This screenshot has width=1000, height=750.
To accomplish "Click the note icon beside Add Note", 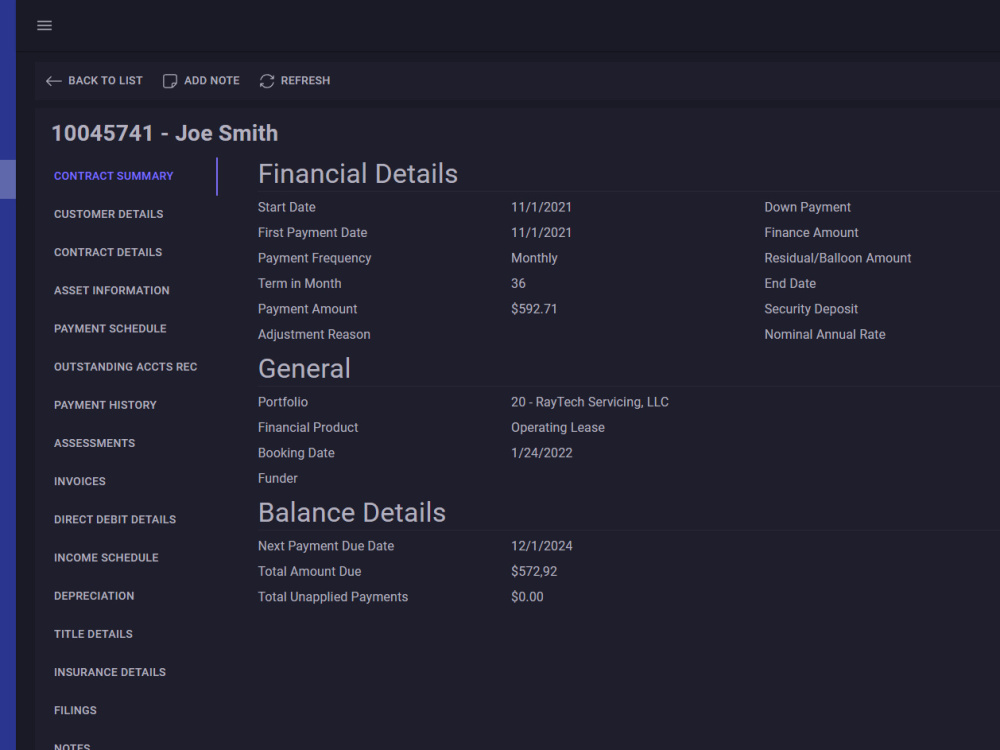I will pos(170,81).
